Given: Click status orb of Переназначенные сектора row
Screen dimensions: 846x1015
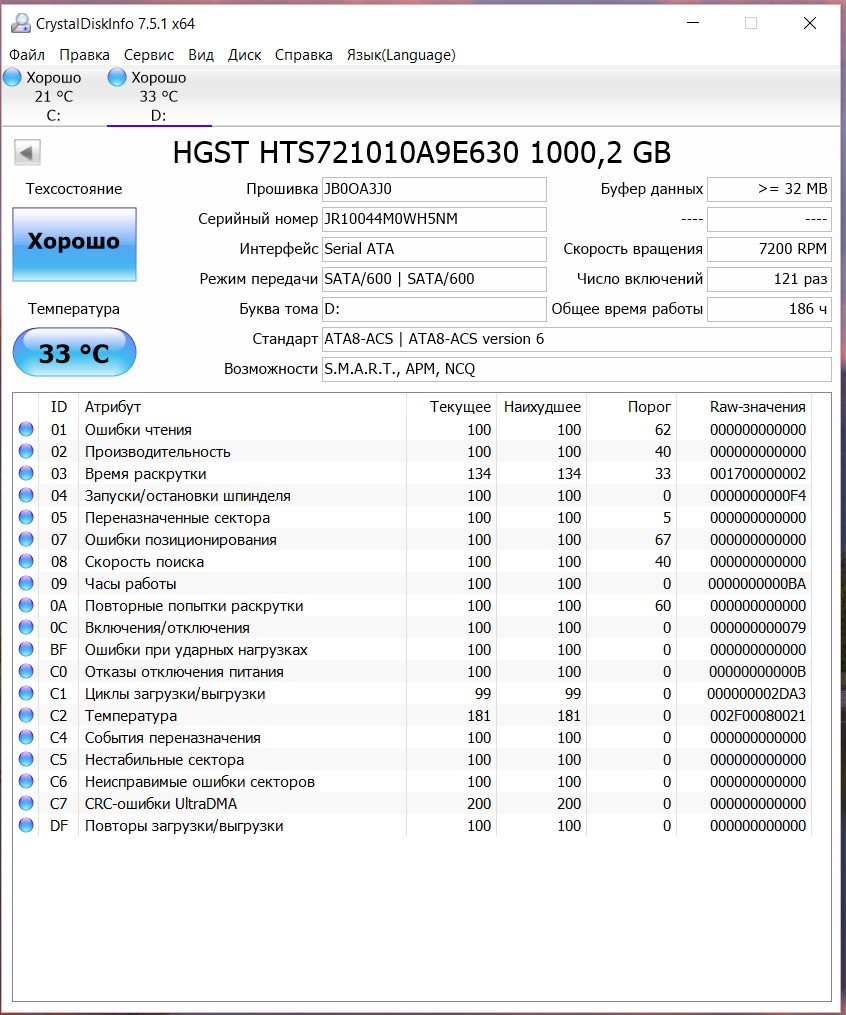Looking at the screenshot, I should pyautogui.click(x=26, y=517).
